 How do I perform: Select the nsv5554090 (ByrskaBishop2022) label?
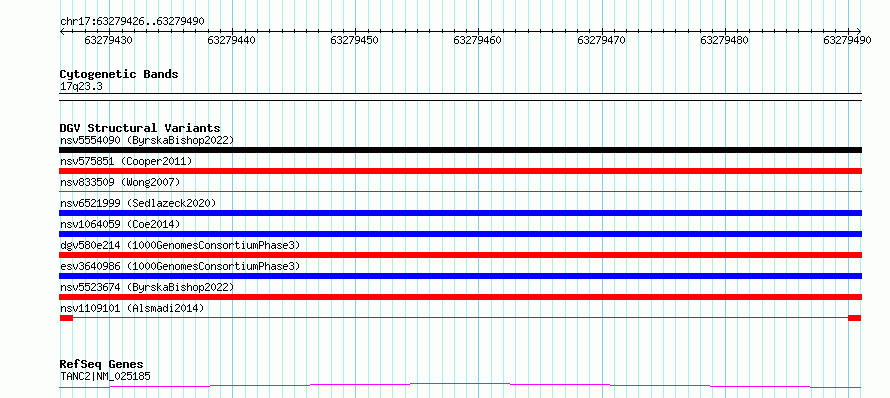point(147,140)
